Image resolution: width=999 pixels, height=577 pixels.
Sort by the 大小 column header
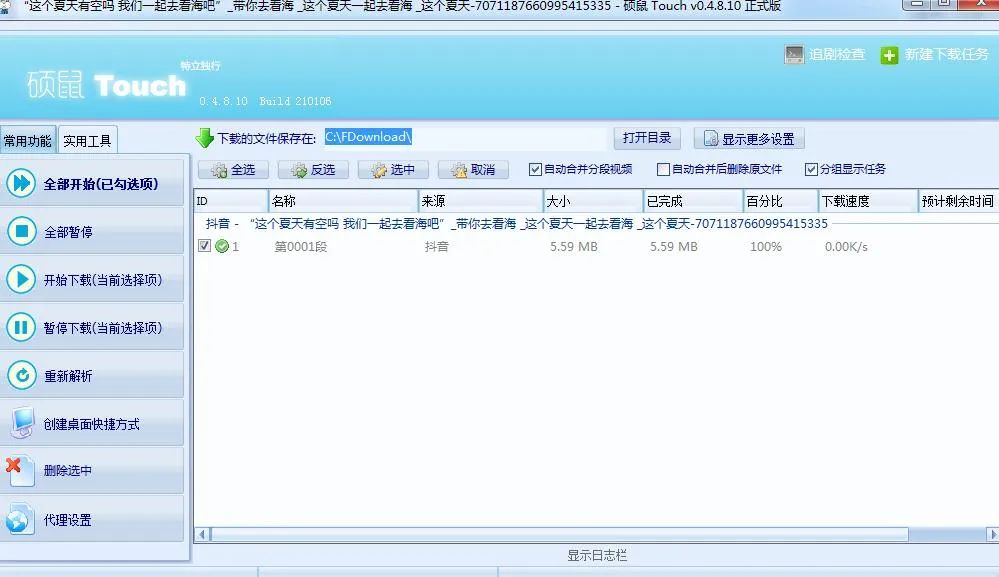(x=593, y=201)
